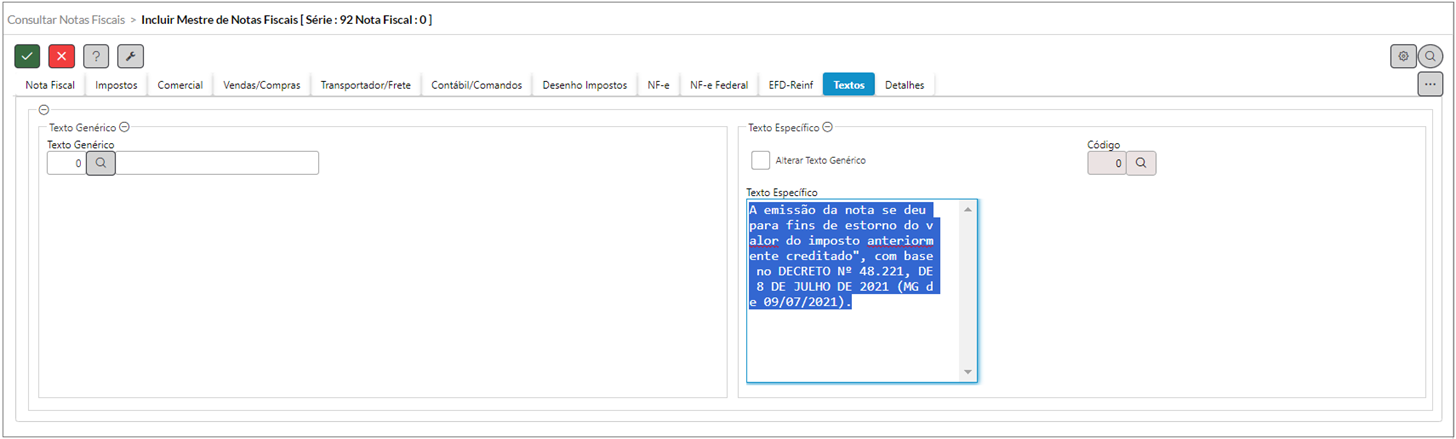Confirm with the green checkmark button
Viewport: 1456px width, 439px height.
click(x=28, y=56)
